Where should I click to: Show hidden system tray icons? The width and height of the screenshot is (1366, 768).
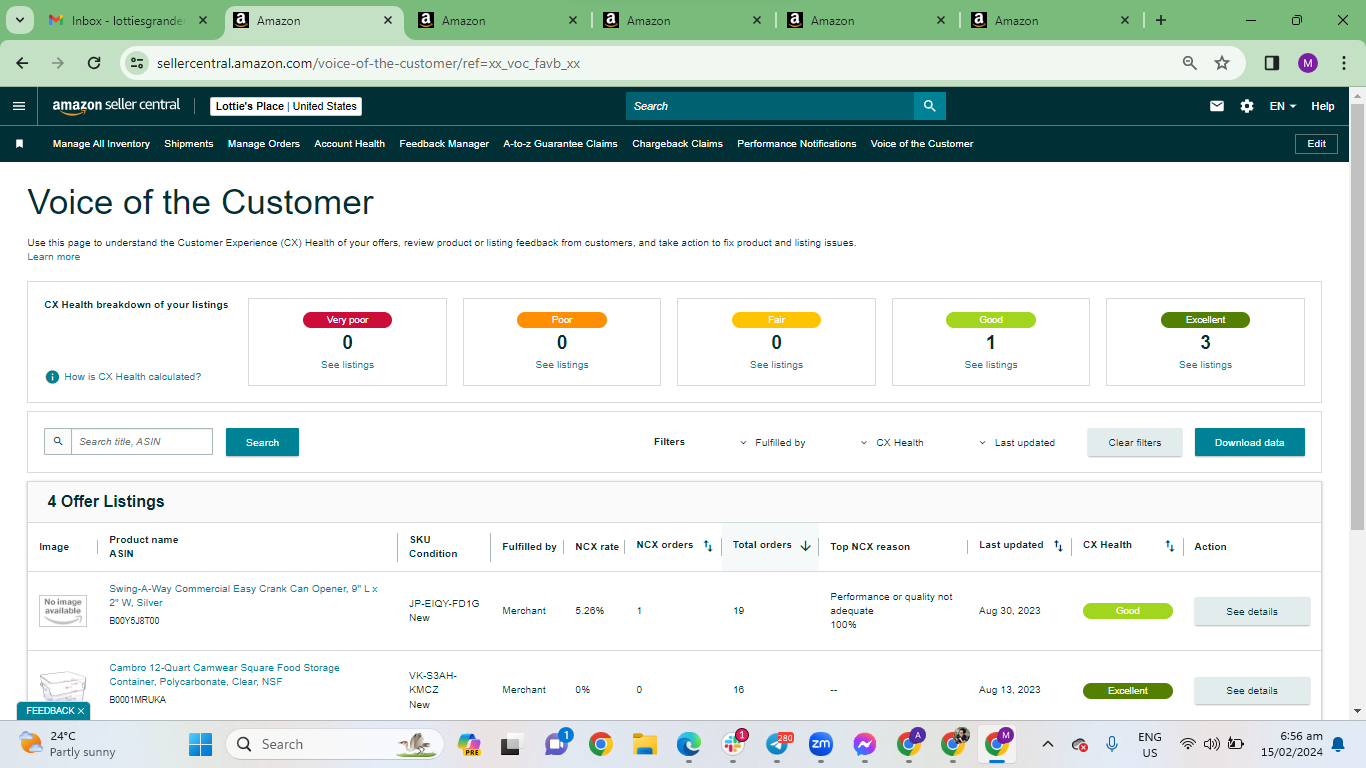(1047, 744)
